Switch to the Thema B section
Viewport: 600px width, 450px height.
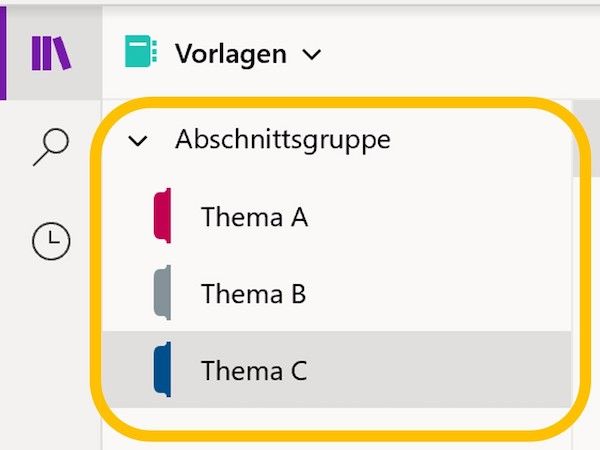pos(253,294)
